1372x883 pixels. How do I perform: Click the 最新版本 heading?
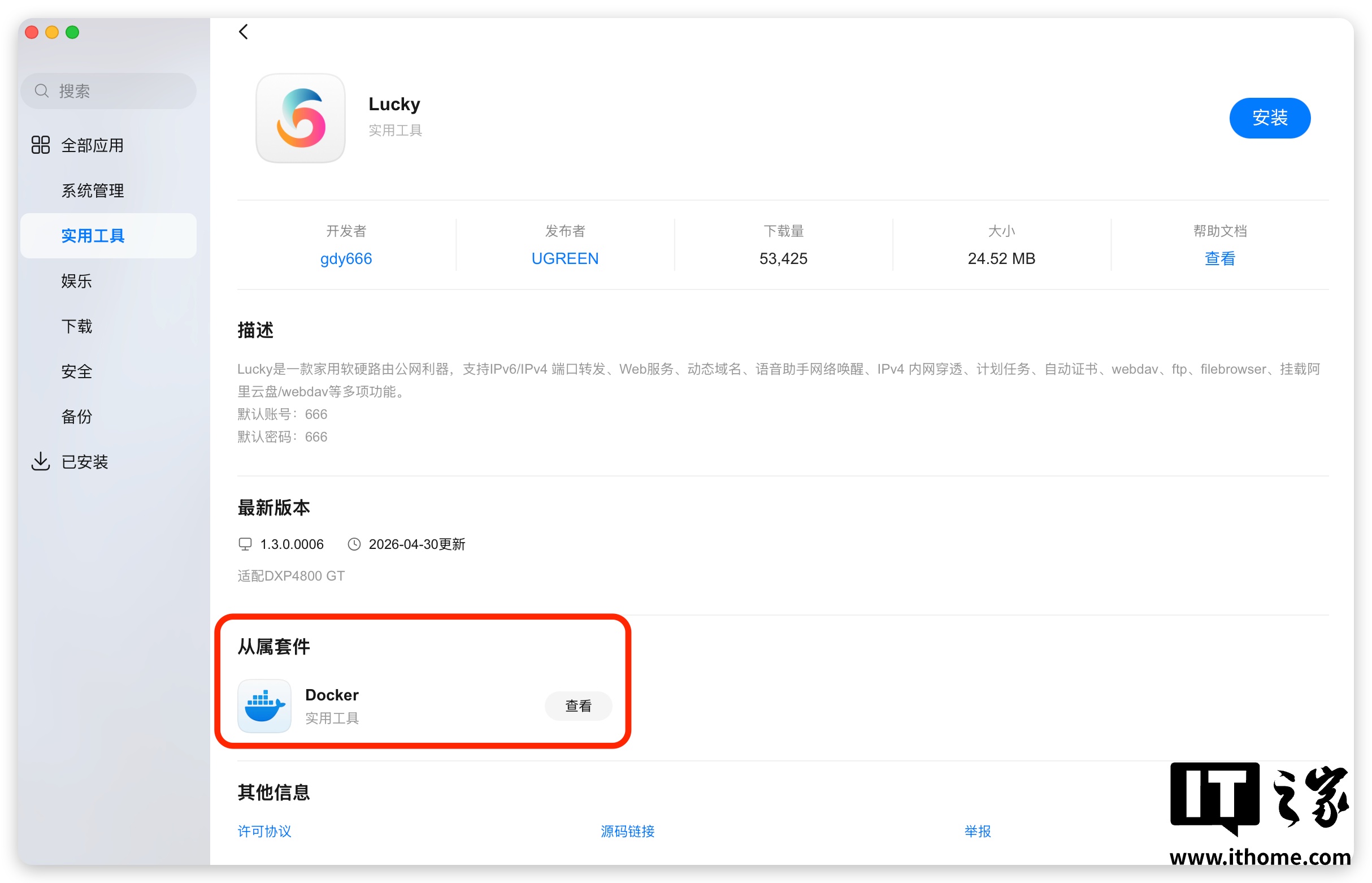pos(274,508)
